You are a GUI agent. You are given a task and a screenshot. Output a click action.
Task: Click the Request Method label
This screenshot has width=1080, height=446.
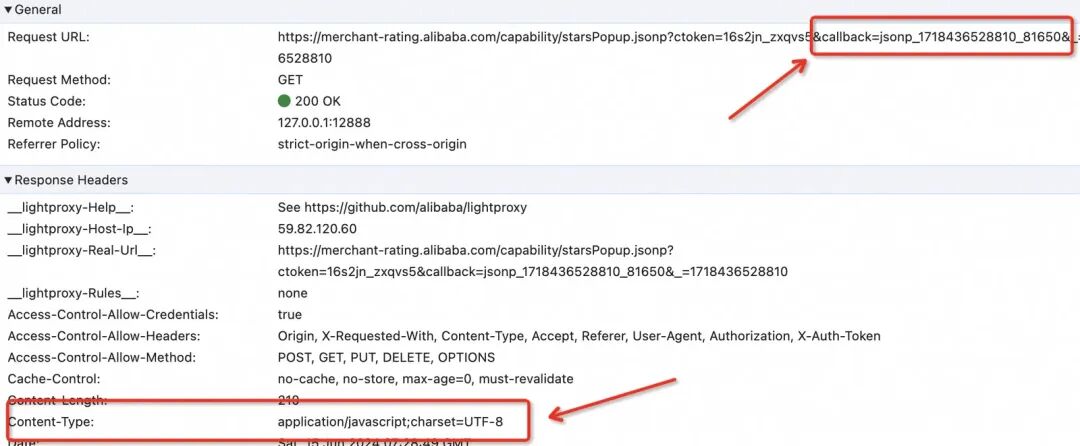[59, 80]
